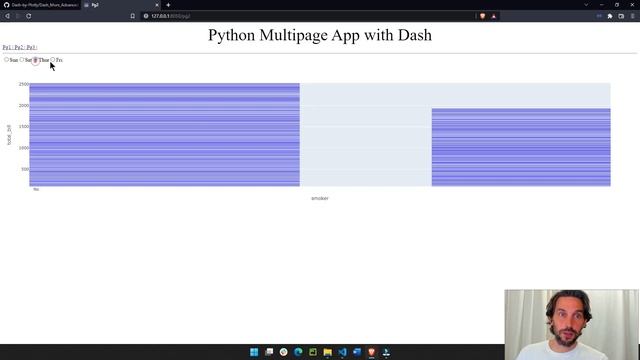Open the Pg1 page link
640x360 pixels.
7,47
